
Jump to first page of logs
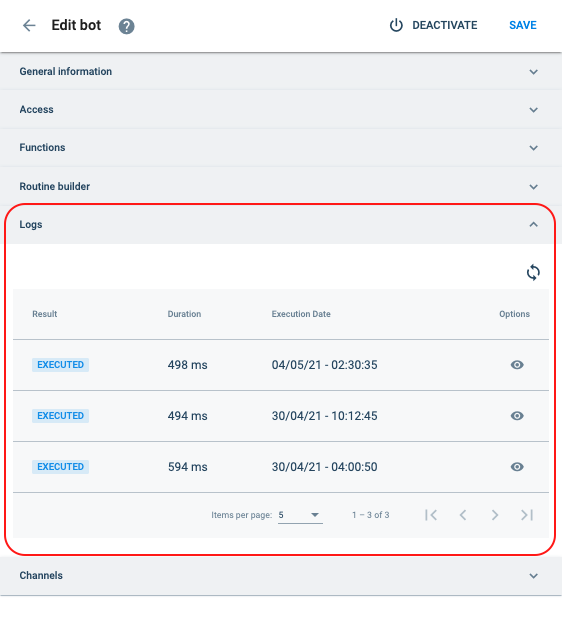pos(431,515)
